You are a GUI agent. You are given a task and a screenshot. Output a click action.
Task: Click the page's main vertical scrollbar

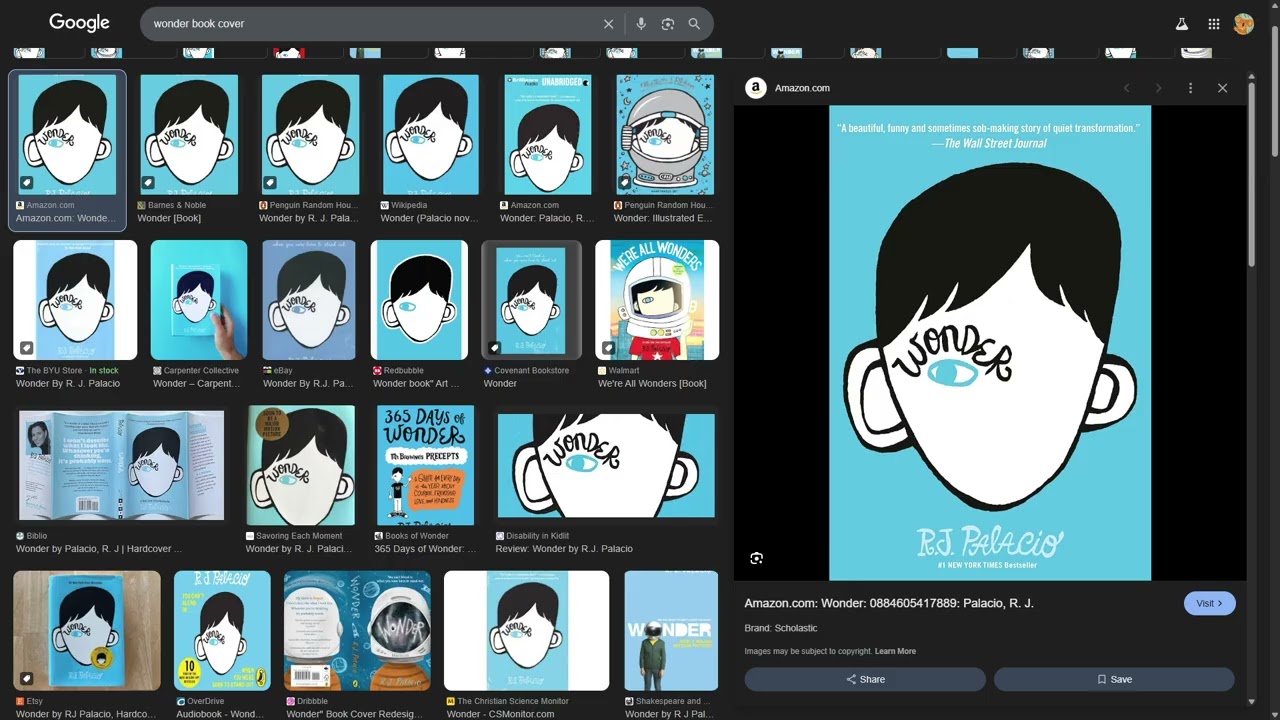click(1274, 90)
